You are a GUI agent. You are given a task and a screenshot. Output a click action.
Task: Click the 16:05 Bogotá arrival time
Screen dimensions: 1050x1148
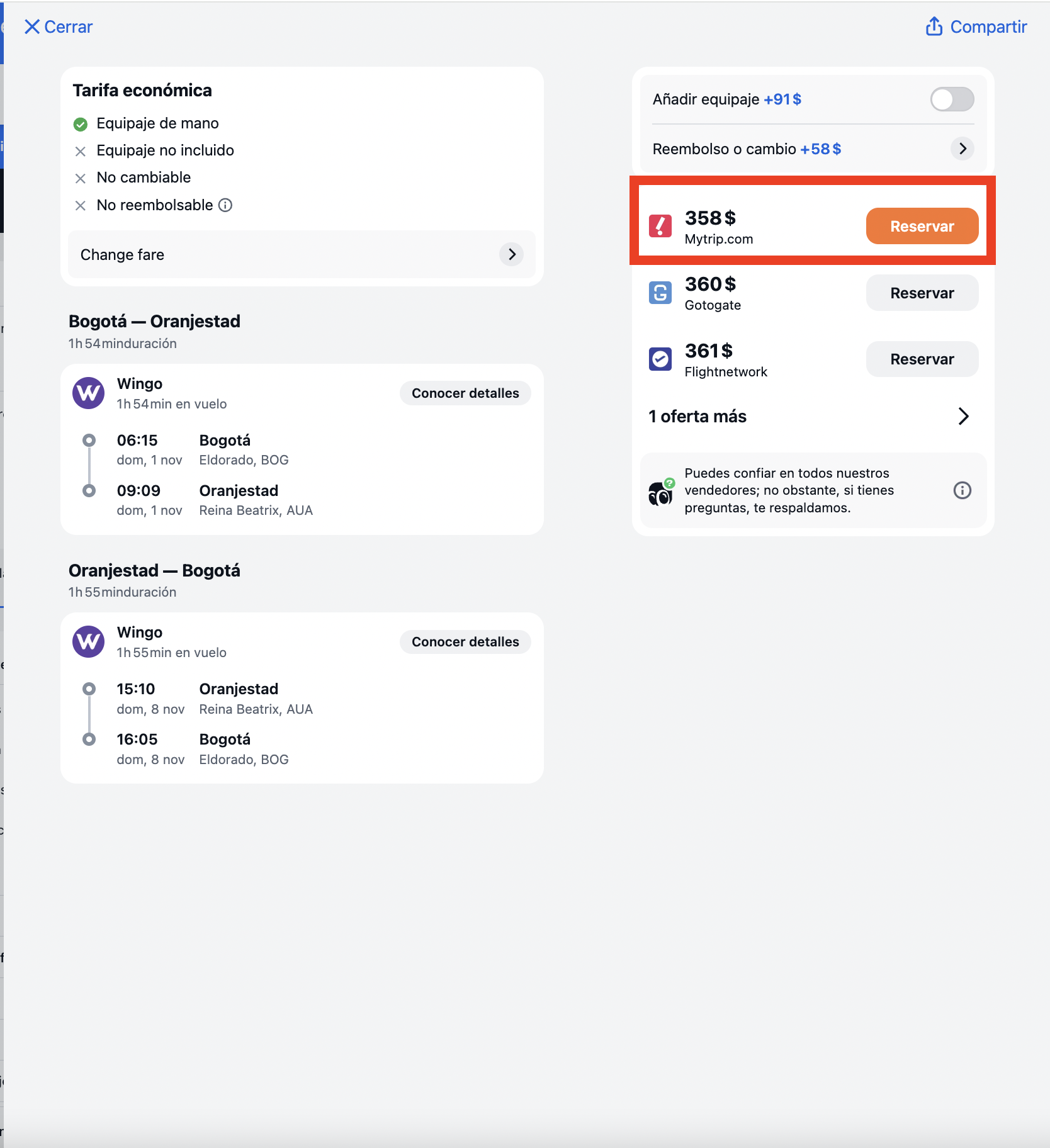coord(137,740)
